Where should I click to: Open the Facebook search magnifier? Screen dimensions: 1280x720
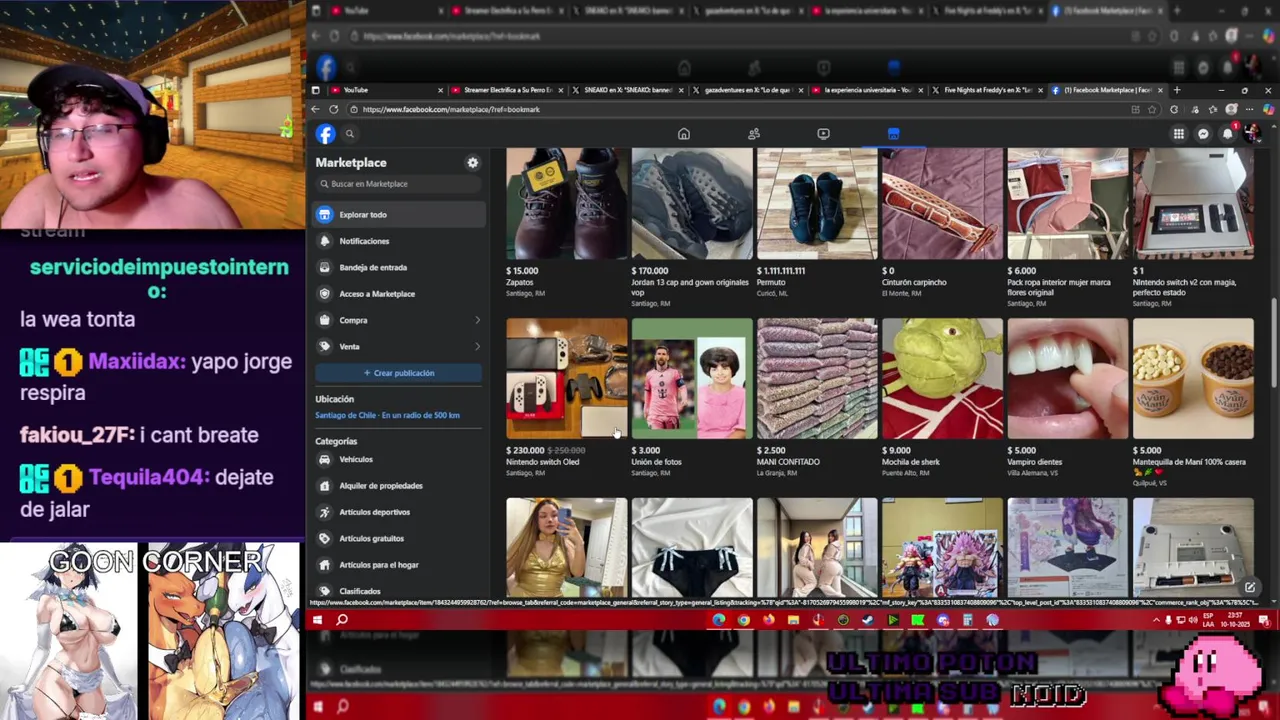point(350,134)
